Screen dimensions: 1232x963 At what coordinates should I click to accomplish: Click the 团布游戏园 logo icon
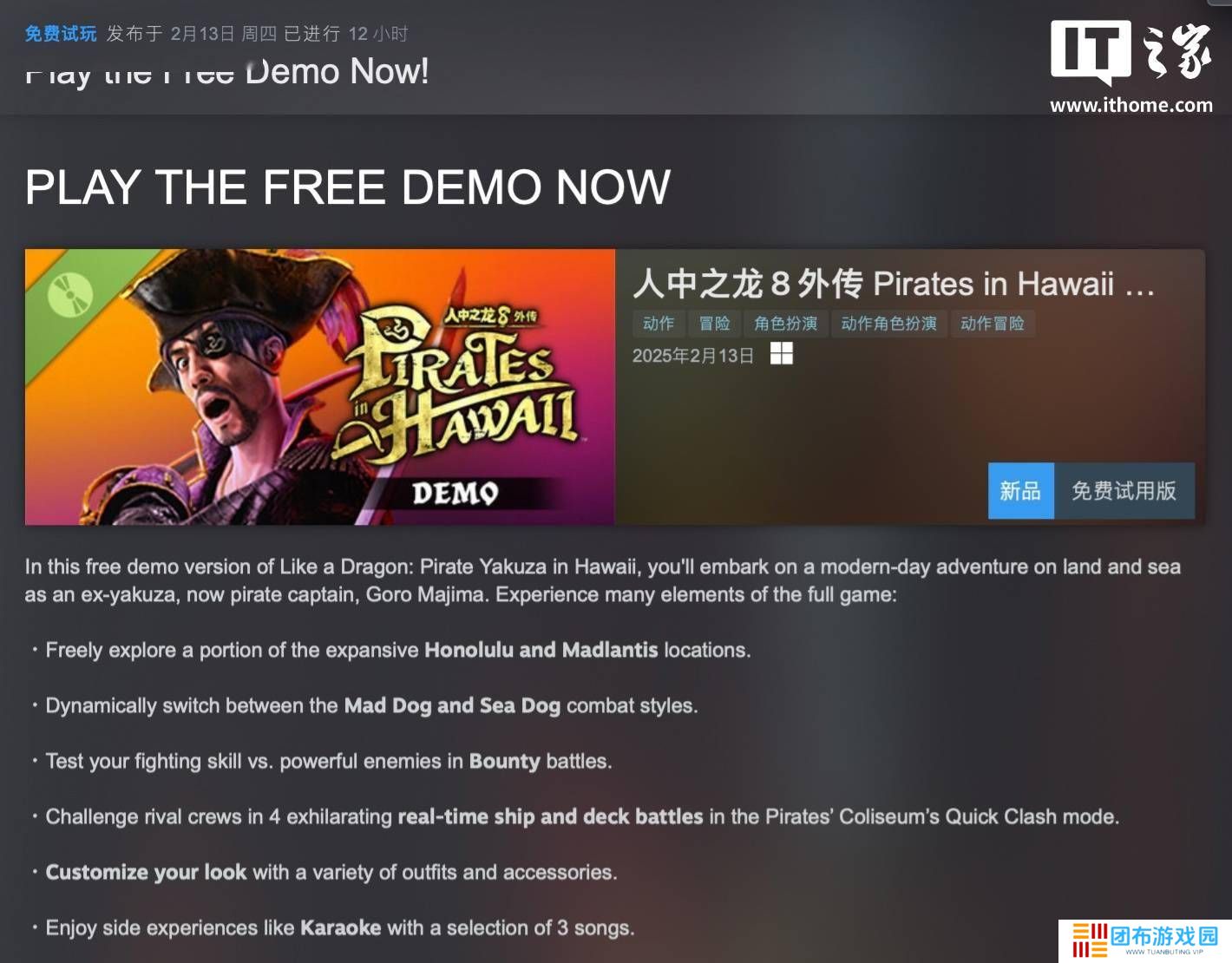coord(1091,940)
